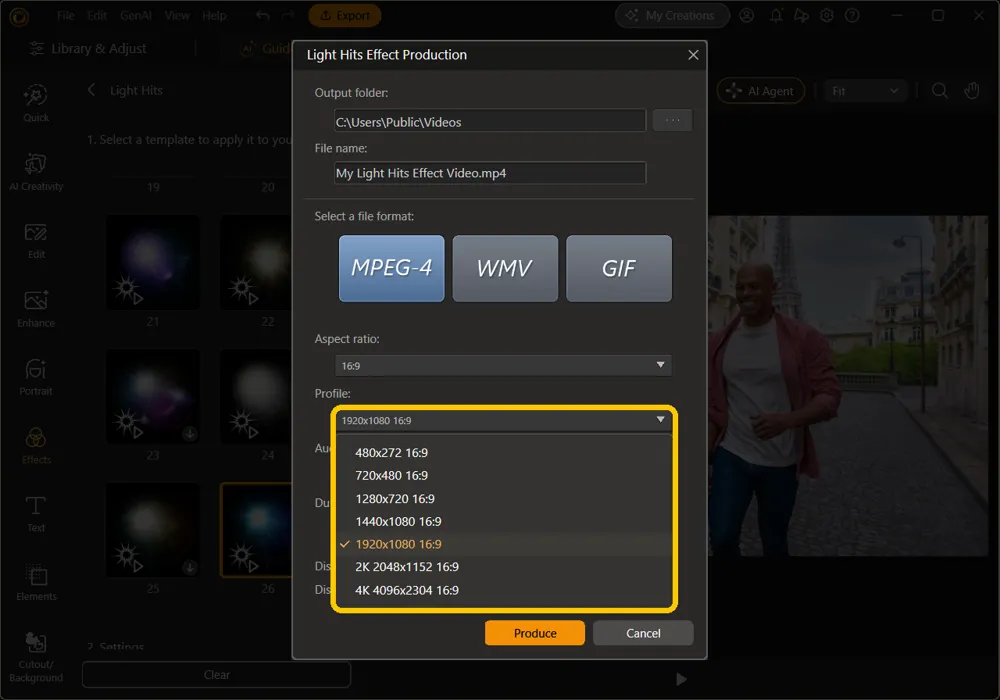This screenshot has width=1000, height=700.
Task: Open the Help menu
Action: point(214,15)
